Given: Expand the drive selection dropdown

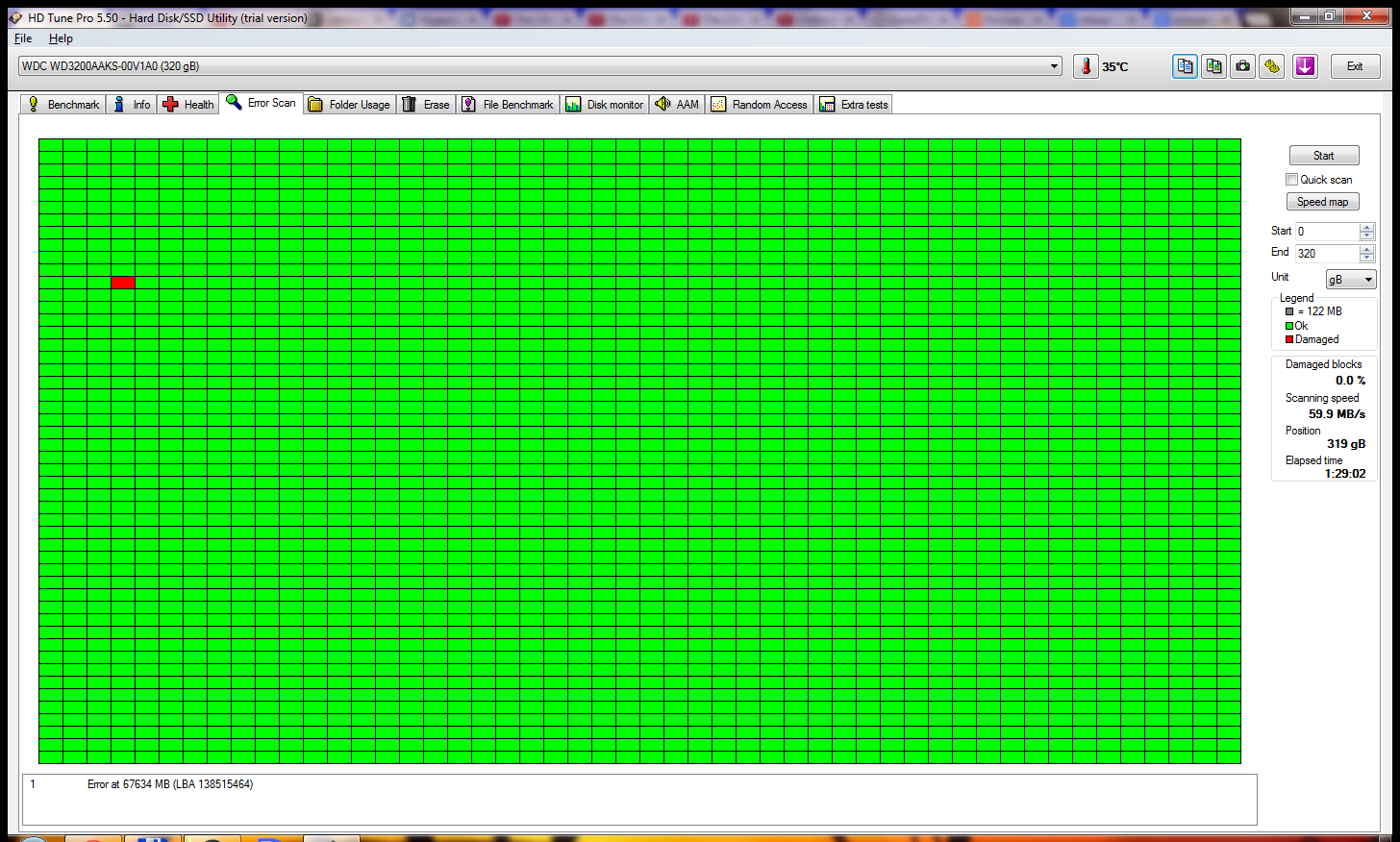Looking at the screenshot, I should (x=1054, y=66).
